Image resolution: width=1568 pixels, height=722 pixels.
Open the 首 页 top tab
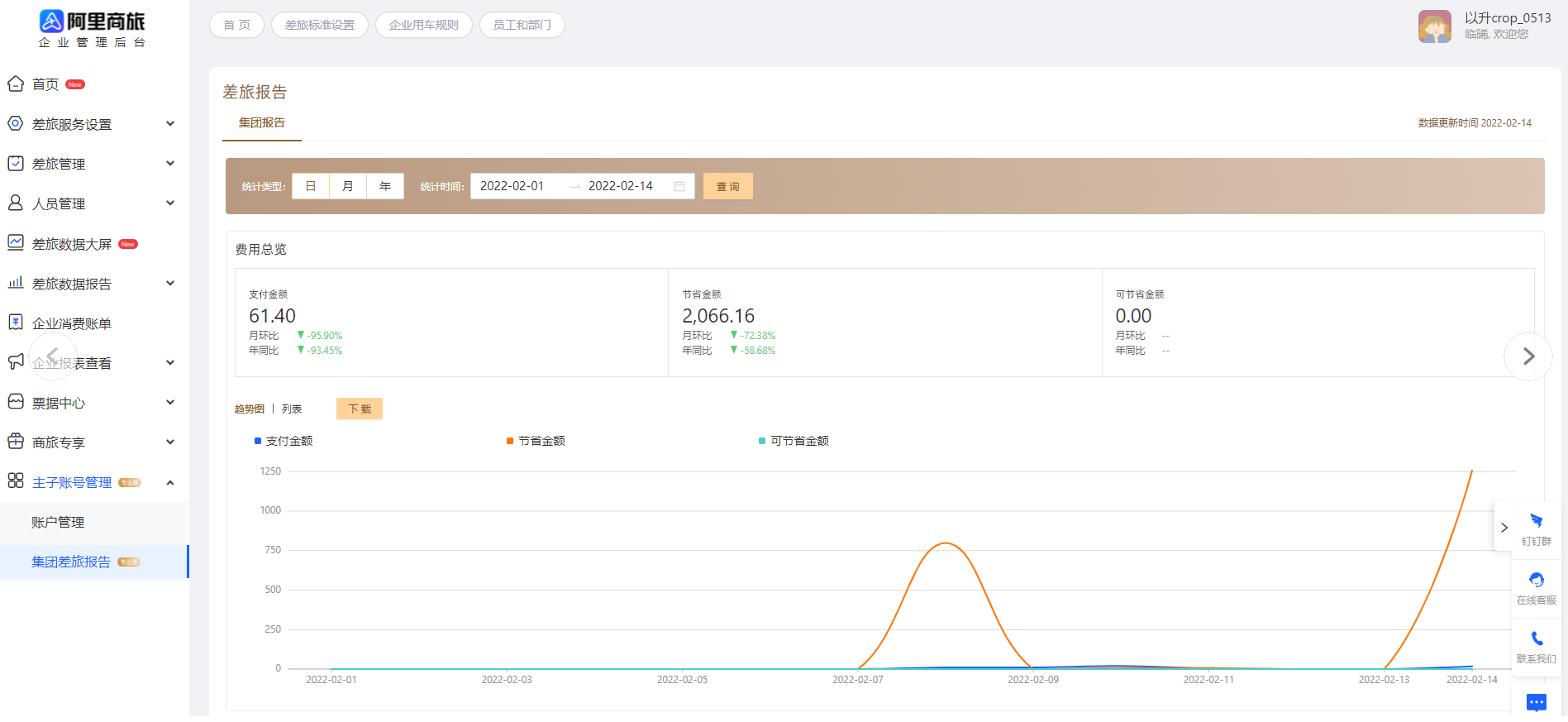[237, 25]
